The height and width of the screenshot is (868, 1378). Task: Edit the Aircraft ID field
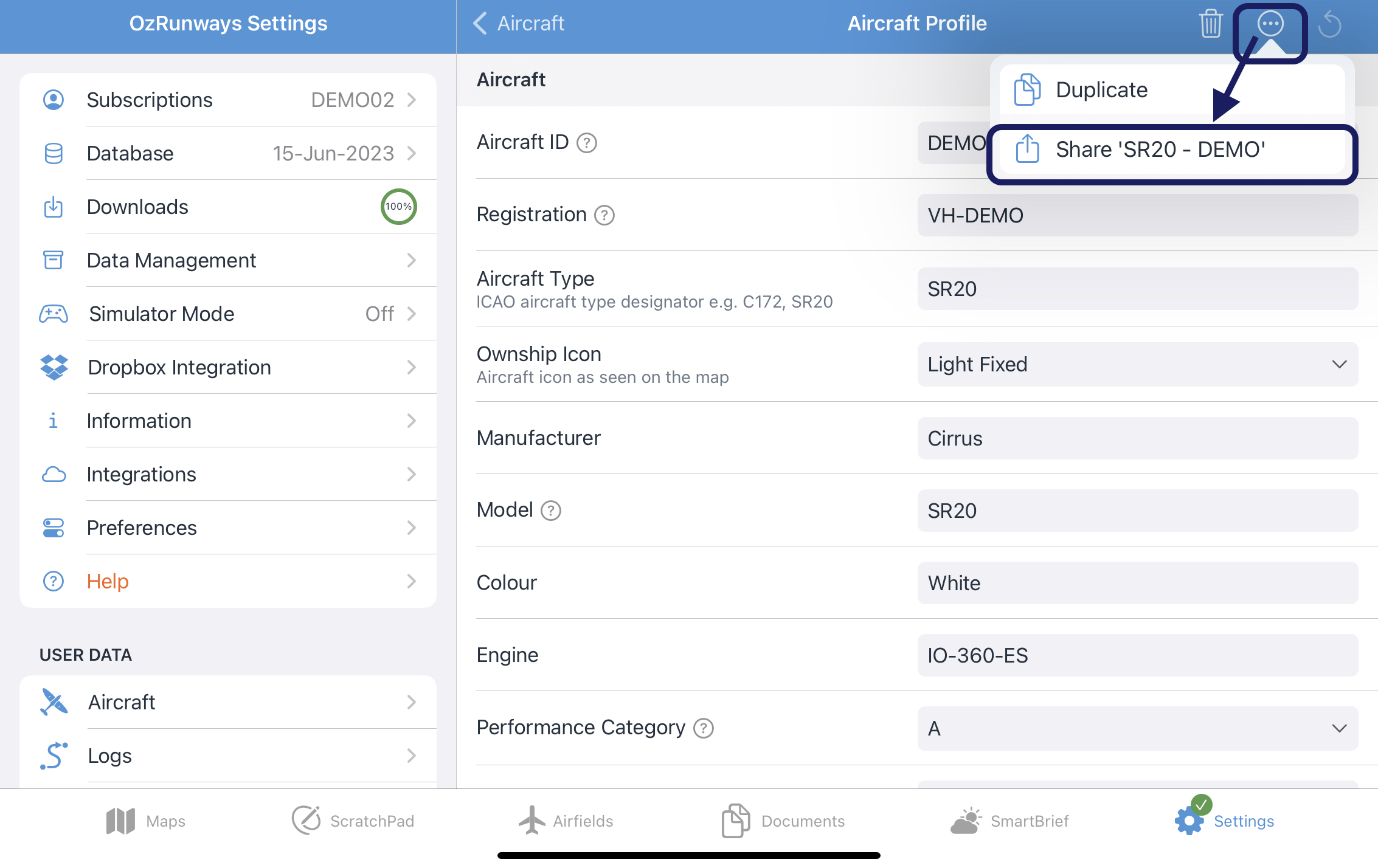click(x=953, y=143)
